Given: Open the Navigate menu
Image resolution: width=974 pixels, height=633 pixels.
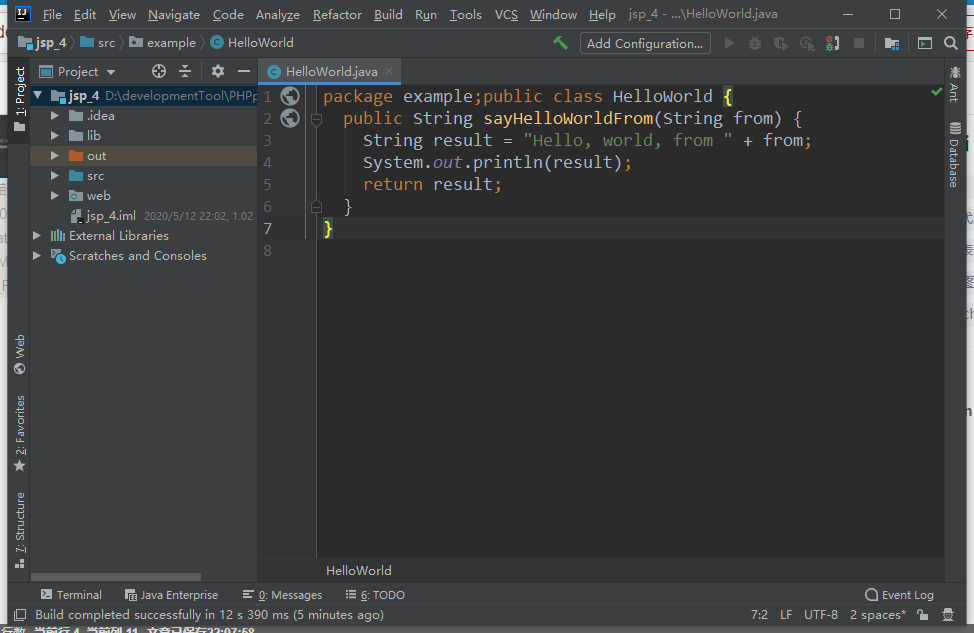Looking at the screenshot, I should coord(174,14).
